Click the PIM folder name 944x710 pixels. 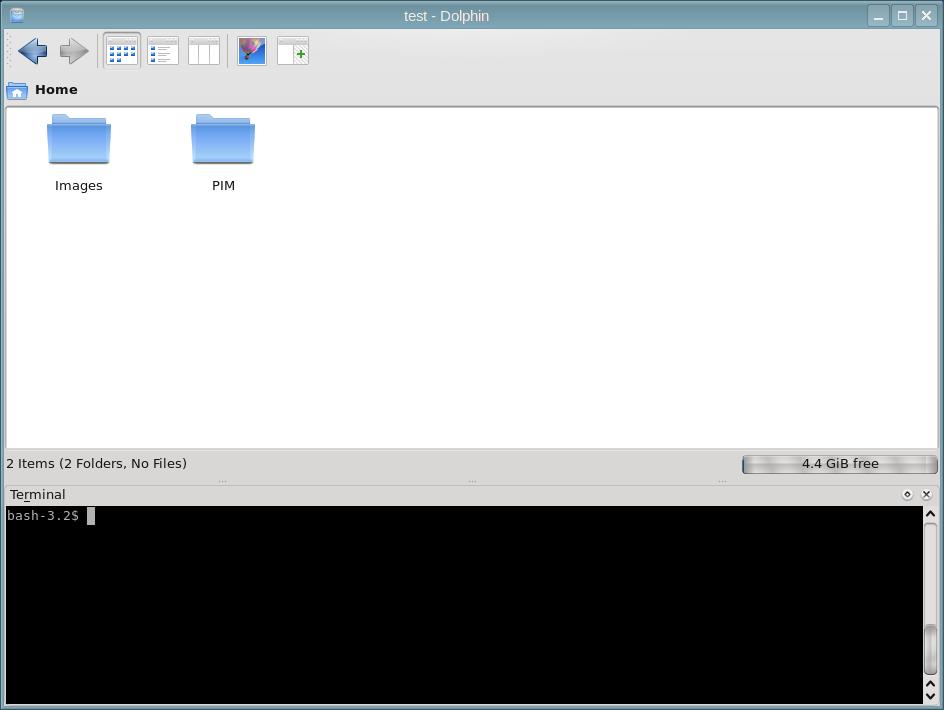pyautogui.click(x=223, y=185)
